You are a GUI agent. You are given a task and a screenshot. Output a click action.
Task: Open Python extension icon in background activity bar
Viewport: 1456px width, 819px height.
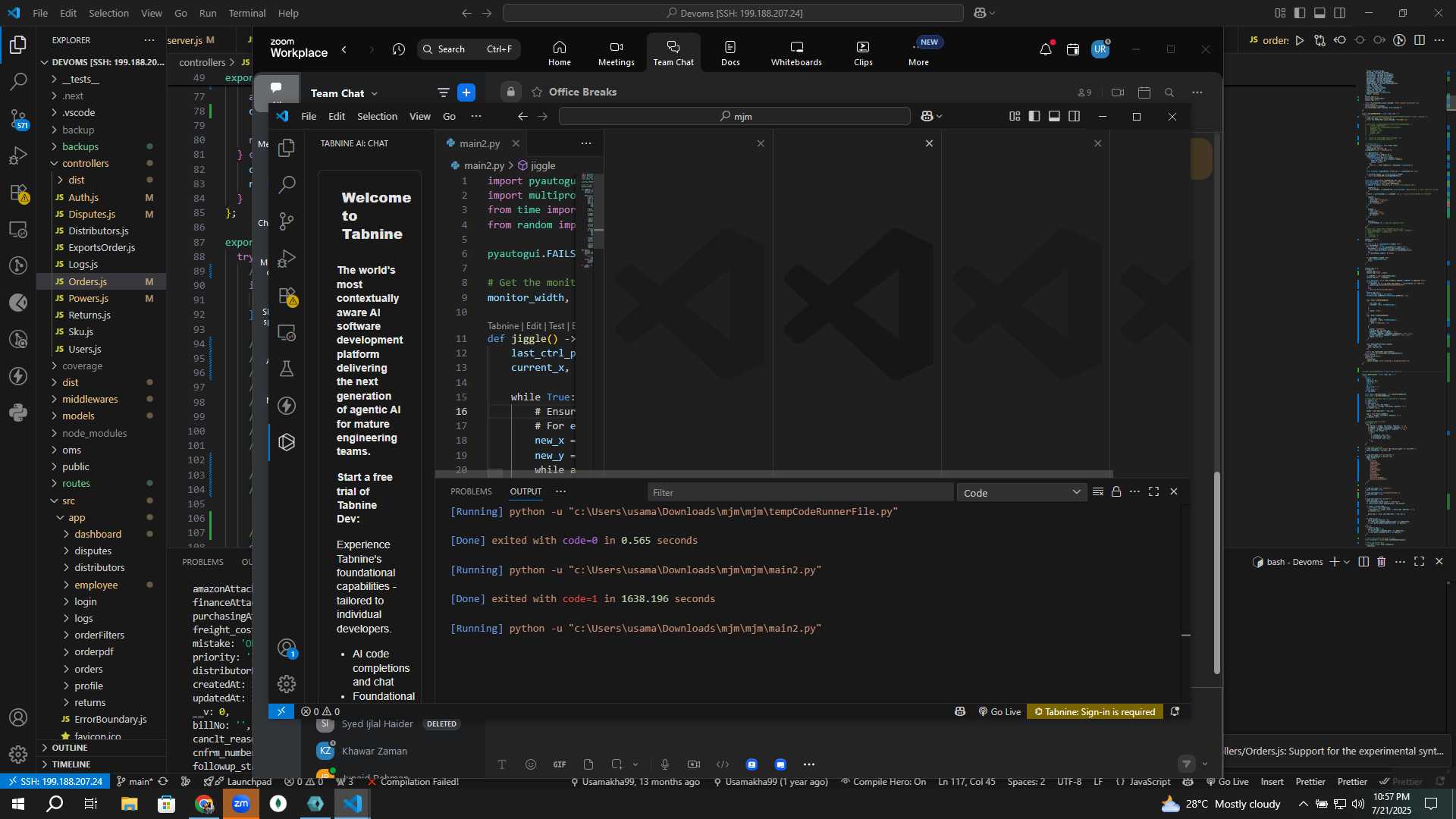(18, 413)
